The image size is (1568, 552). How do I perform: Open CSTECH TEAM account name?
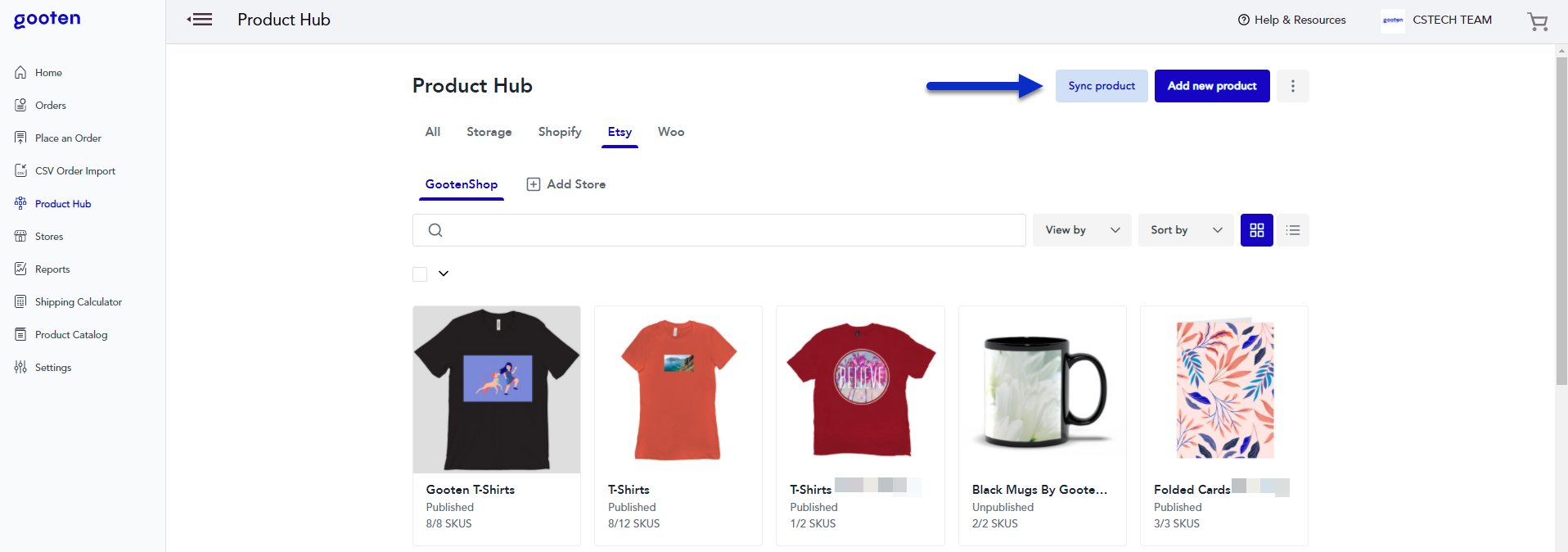pos(1453,20)
